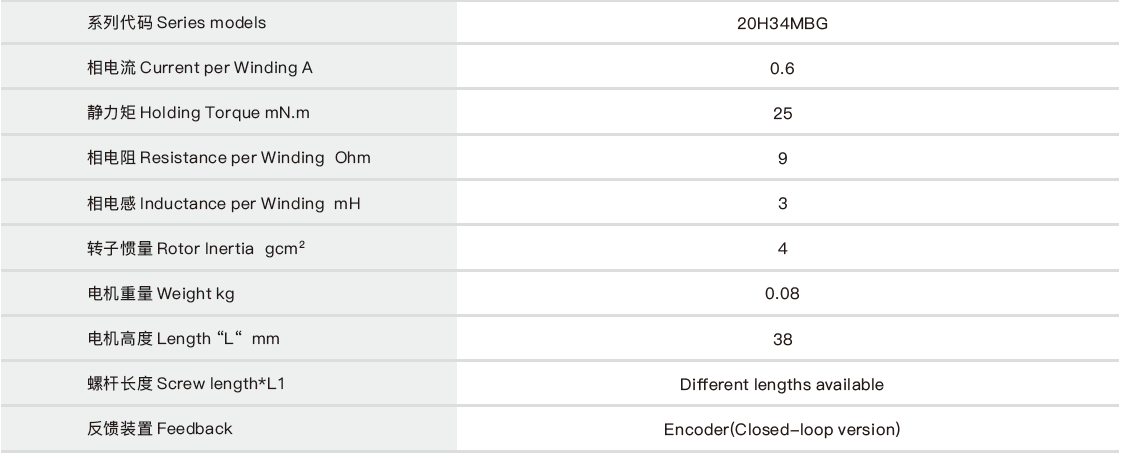Click the Length "L" mm label

coord(183,340)
